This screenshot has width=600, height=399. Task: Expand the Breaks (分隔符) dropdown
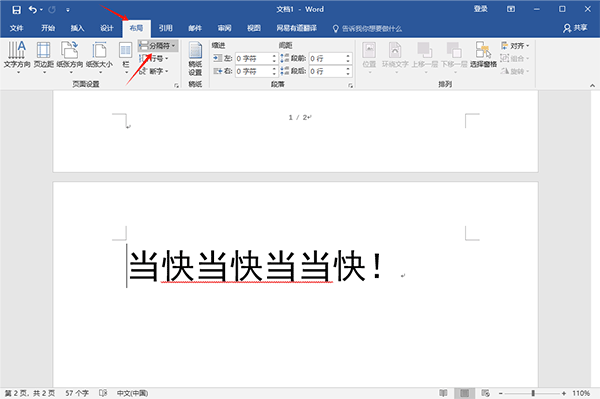tap(158, 46)
